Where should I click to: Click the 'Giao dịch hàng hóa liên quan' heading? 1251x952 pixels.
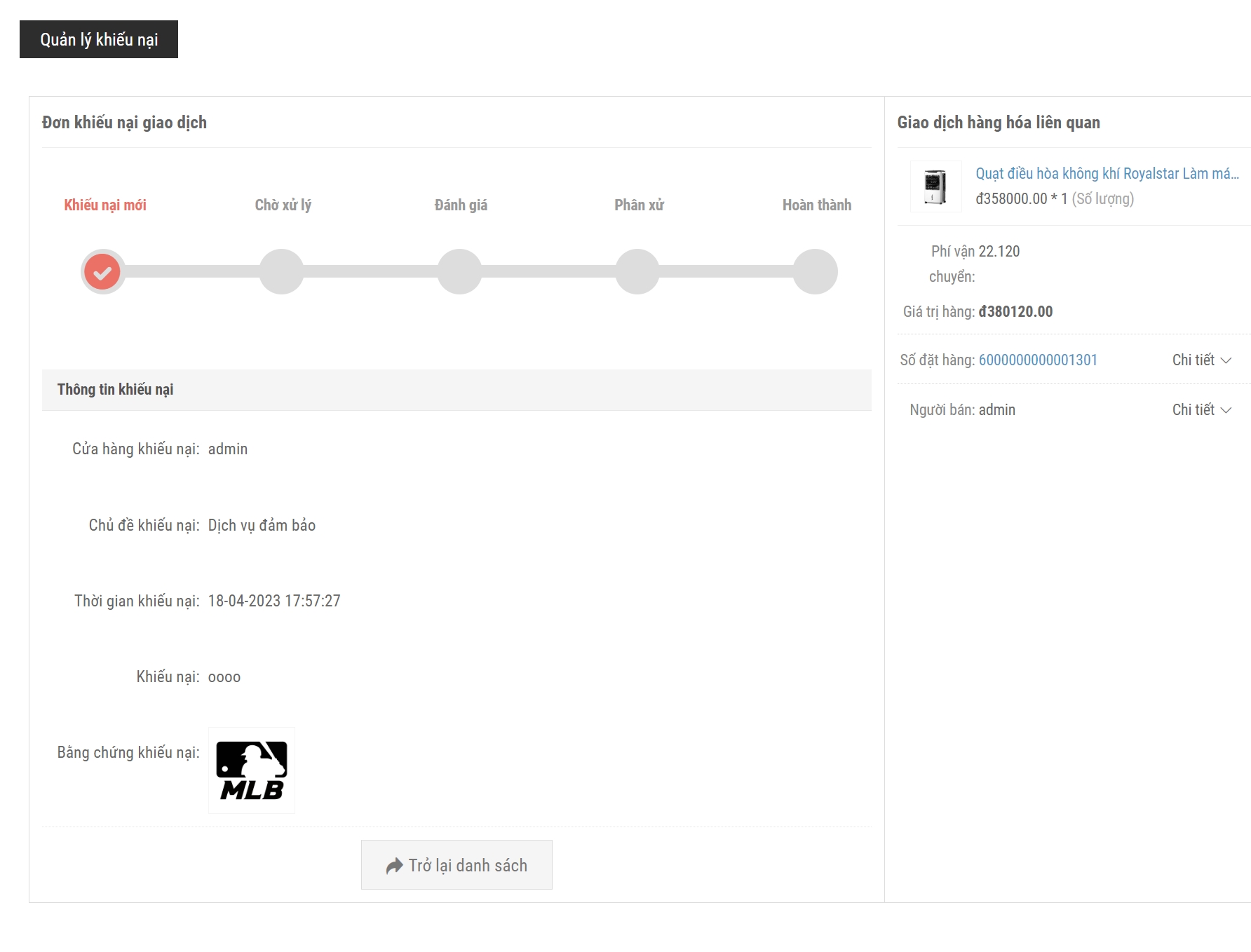(998, 123)
